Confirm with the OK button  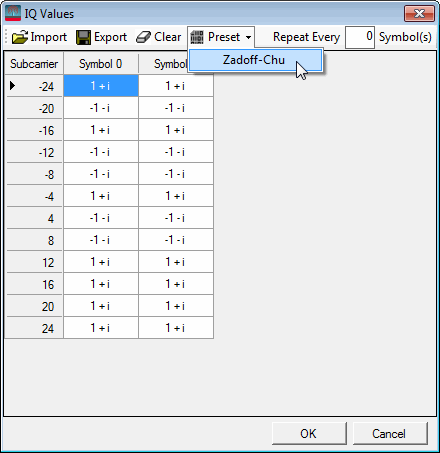coord(309,433)
